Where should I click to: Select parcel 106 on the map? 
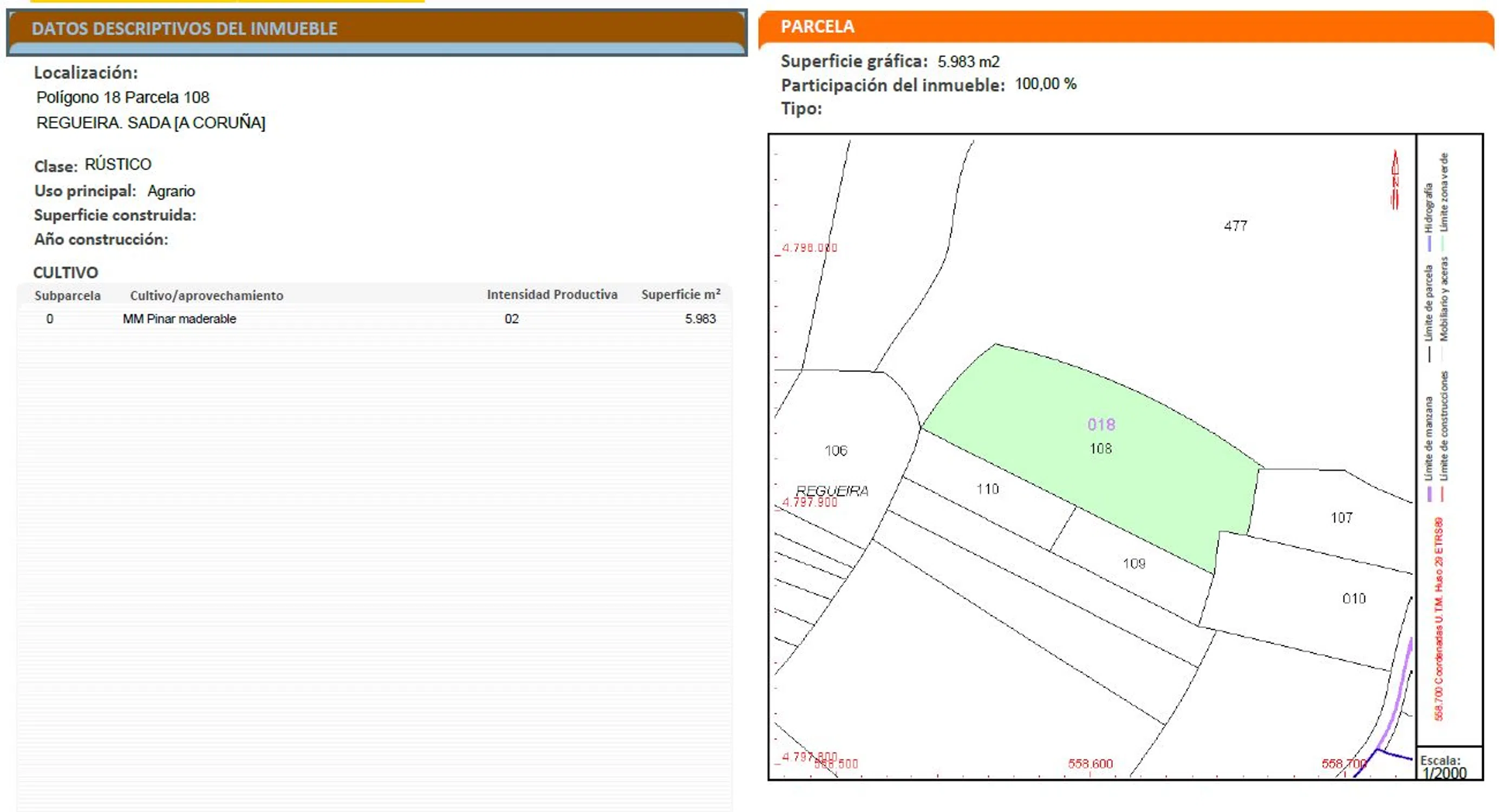click(836, 451)
